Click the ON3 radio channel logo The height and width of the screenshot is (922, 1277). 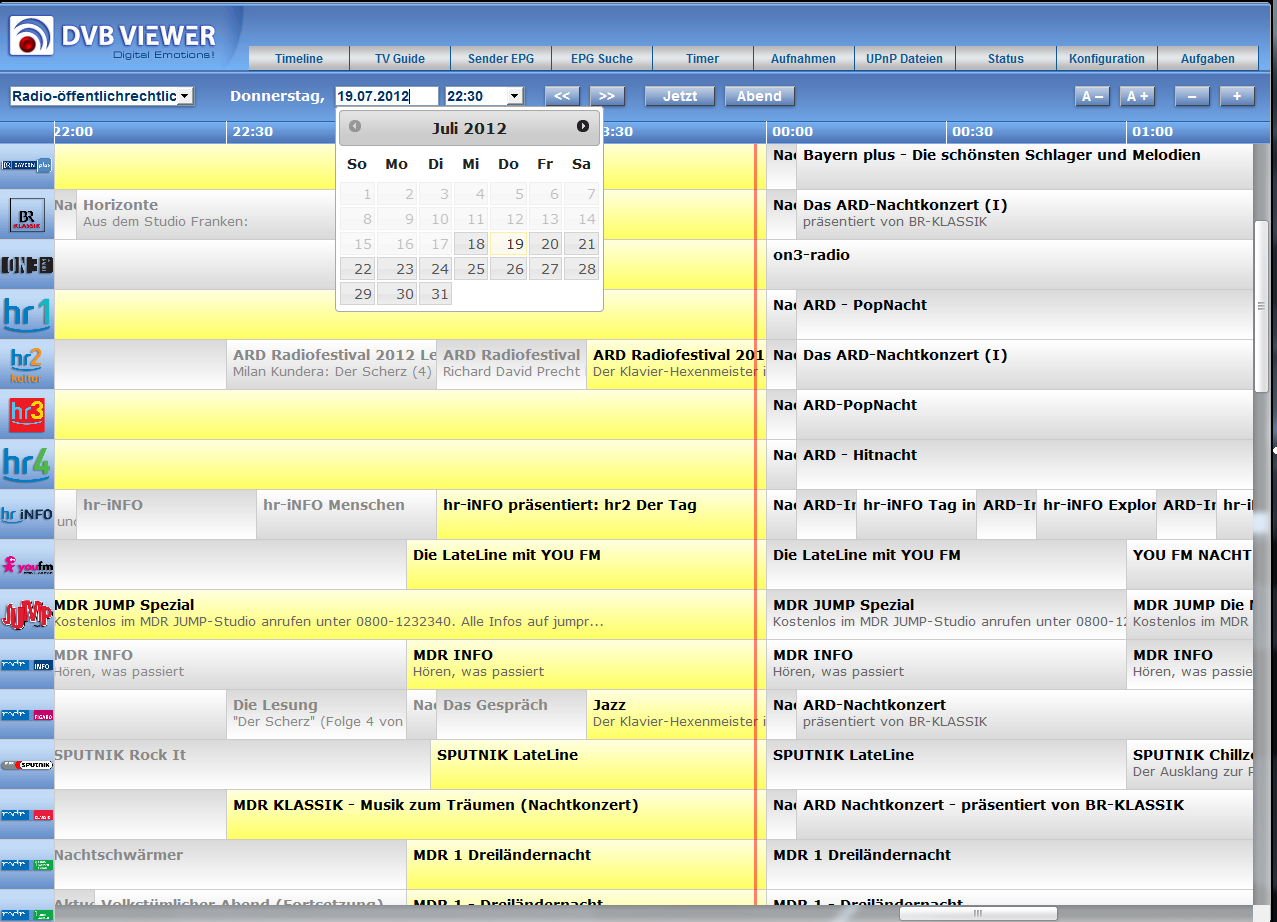pyautogui.click(x=27, y=265)
